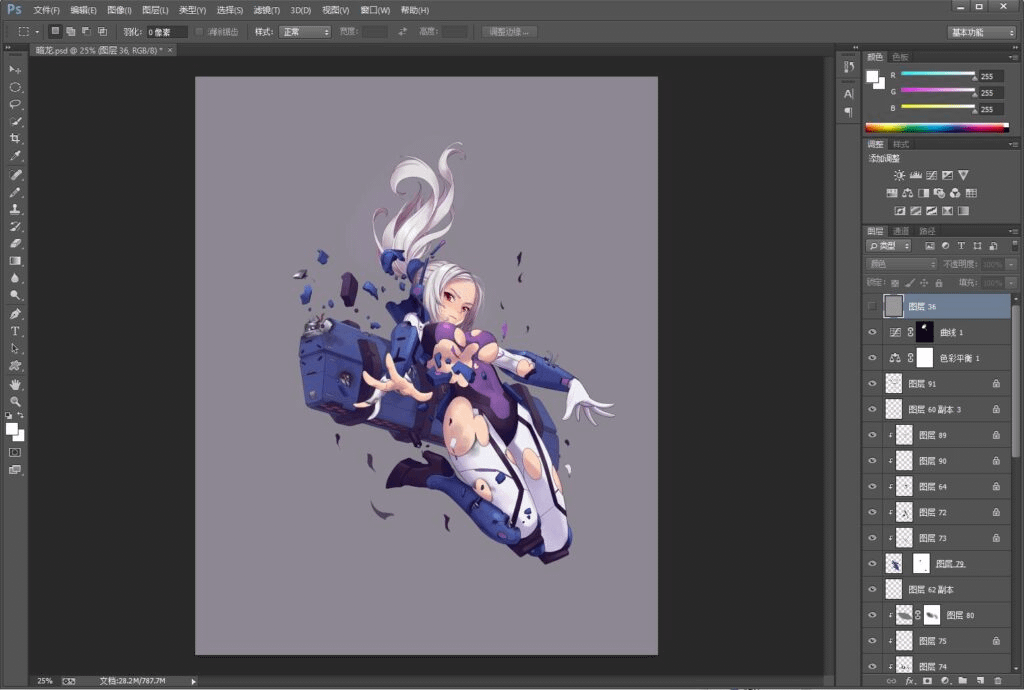Click the color spectrum ramp
Screen dimensions: 1024x690
tap(937, 128)
